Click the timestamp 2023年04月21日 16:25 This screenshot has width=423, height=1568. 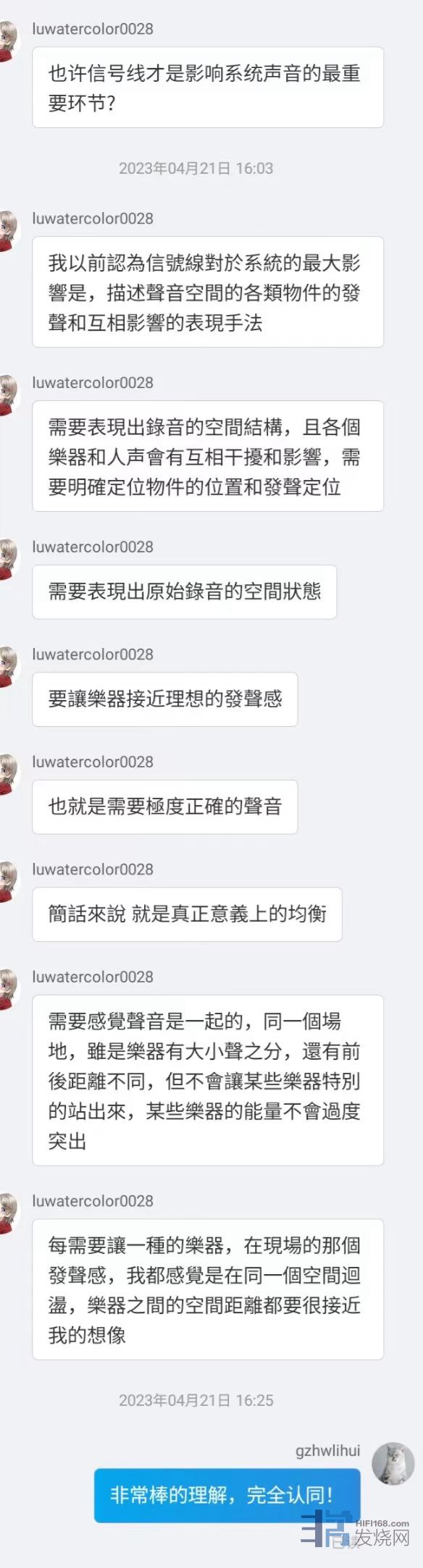coord(196,1401)
